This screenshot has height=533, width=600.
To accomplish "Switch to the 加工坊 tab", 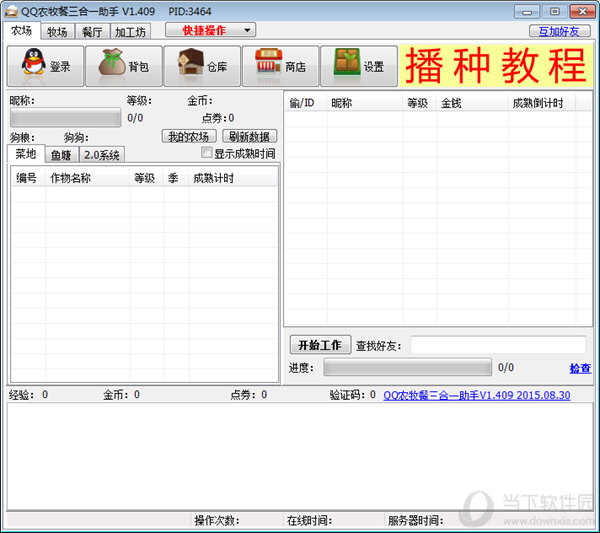I will tap(130, 32).
